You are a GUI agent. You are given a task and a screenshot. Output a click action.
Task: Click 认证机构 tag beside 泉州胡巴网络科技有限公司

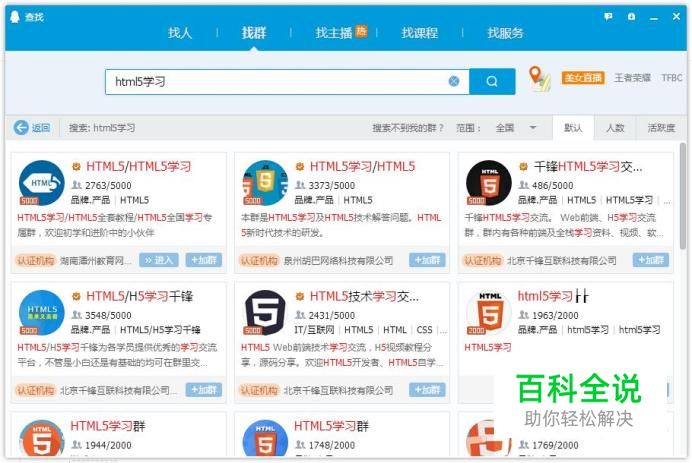[259, 260]
